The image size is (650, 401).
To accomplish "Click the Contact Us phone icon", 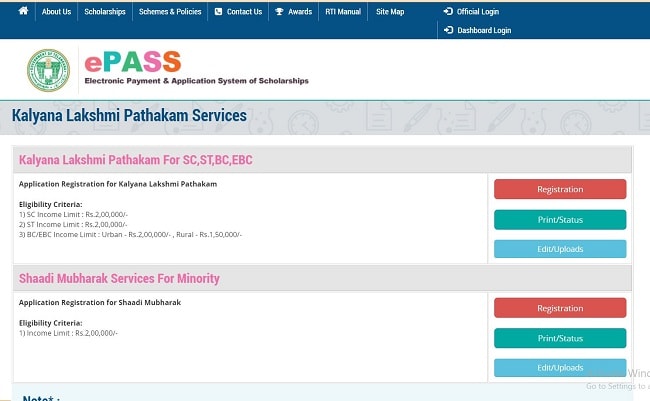I will click(x=218, y=12).
